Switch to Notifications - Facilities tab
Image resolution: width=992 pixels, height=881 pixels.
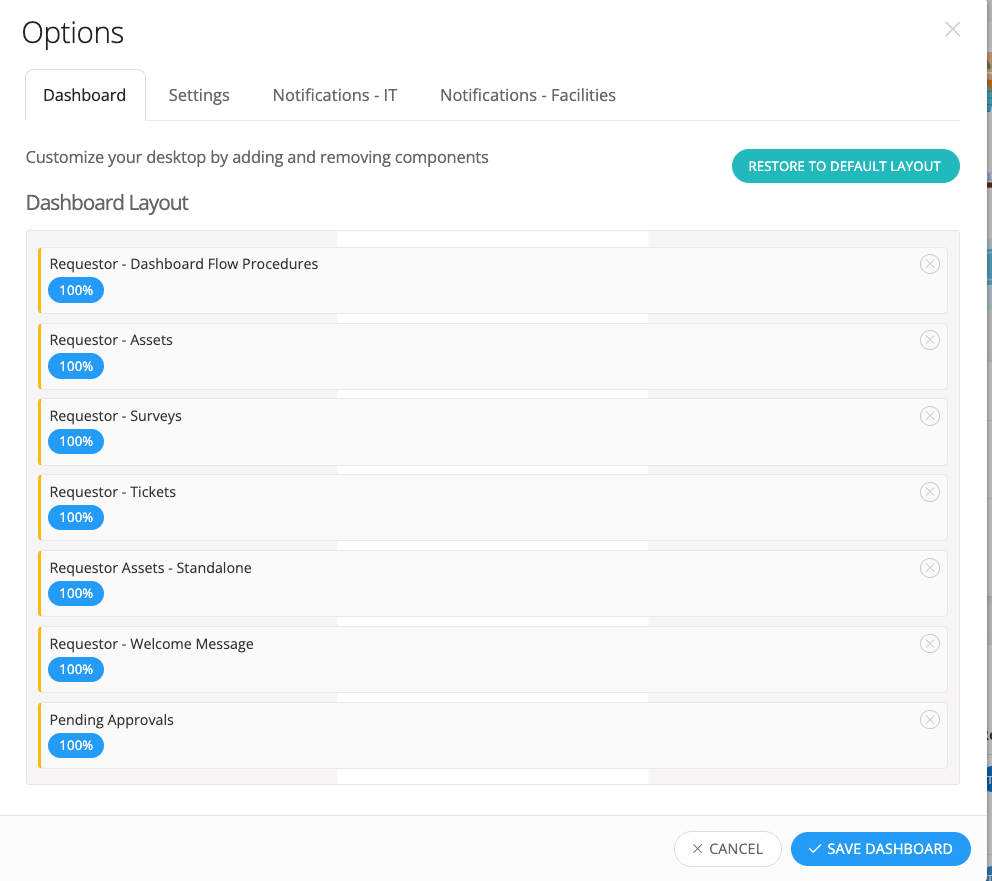(x=528, y=95)
